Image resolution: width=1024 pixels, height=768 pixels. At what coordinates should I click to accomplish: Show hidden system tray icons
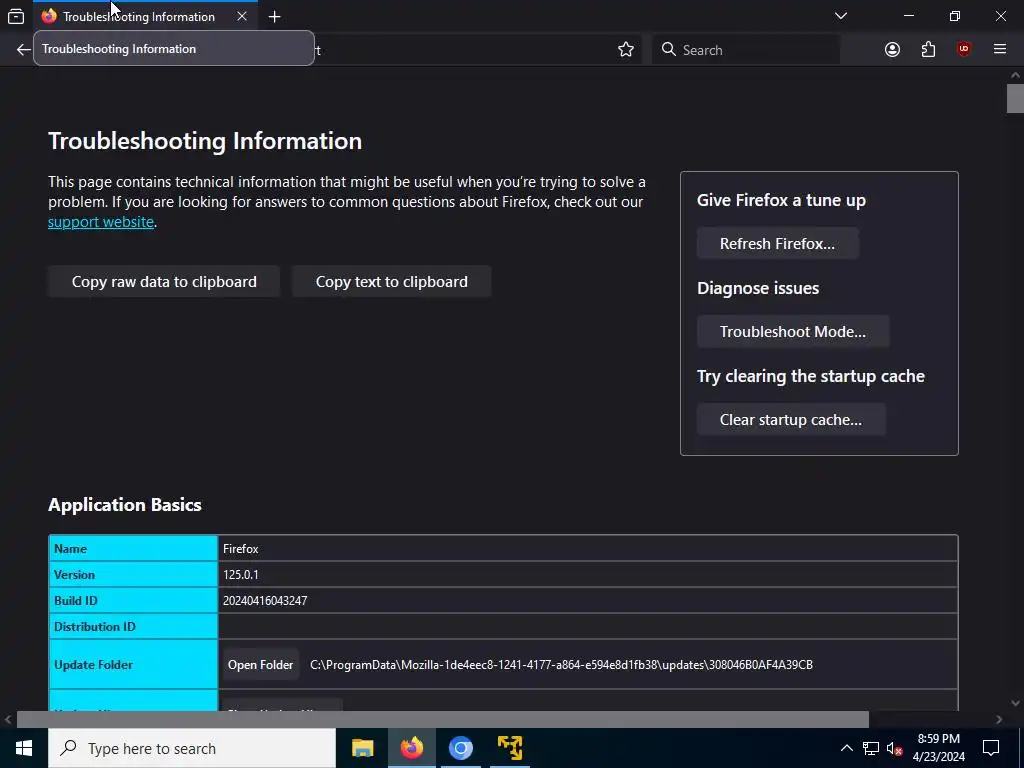(x=846, y=748)
